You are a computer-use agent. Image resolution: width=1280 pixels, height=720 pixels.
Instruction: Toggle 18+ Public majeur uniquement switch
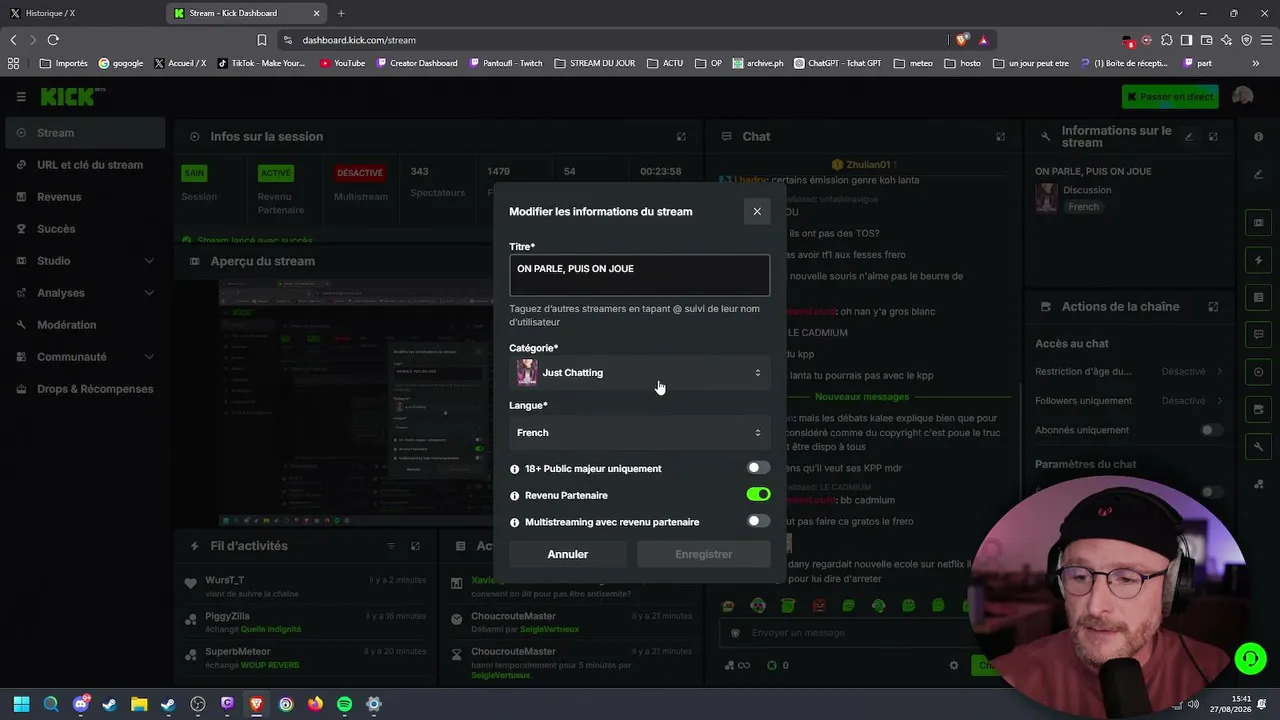pos(758,468)
